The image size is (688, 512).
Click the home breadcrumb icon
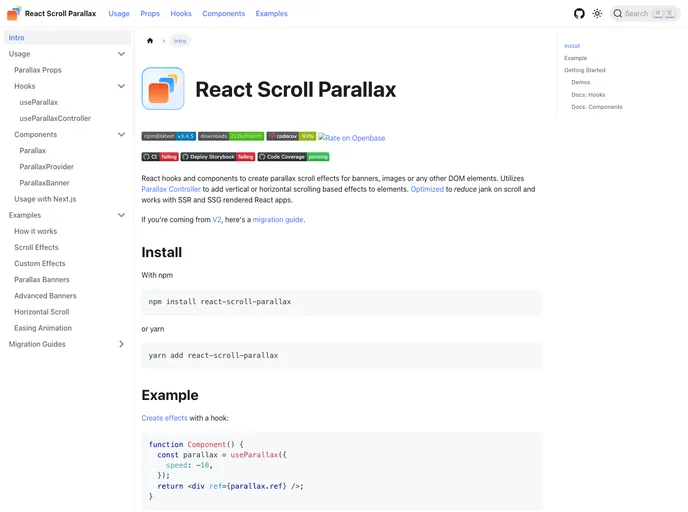tap(150, 41)
